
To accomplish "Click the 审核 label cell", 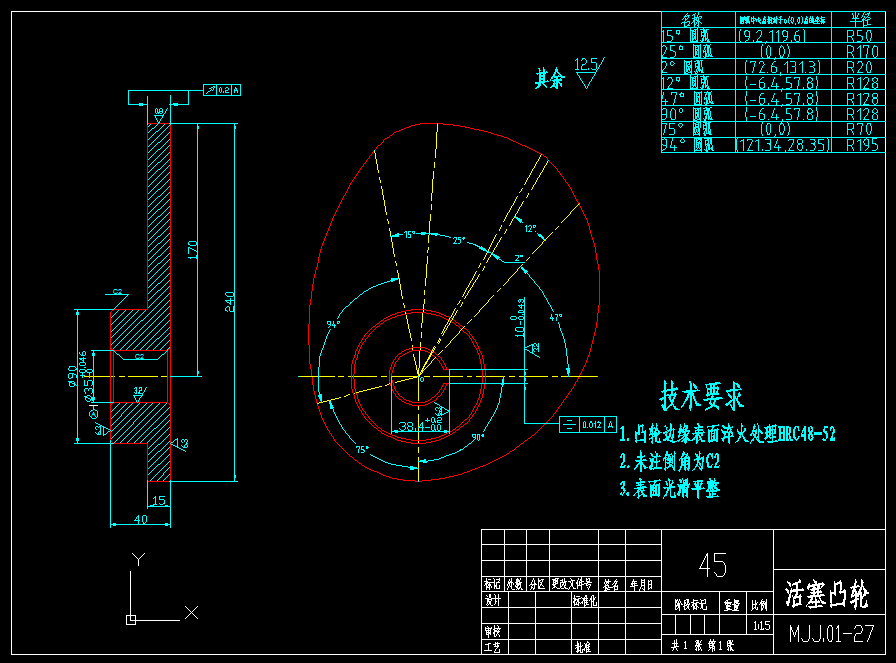I will (x=493, y=632).
